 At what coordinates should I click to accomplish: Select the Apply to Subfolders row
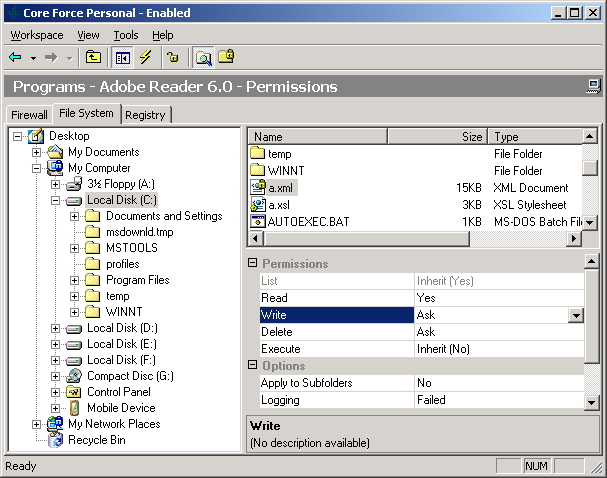click(x=422, y=383)
